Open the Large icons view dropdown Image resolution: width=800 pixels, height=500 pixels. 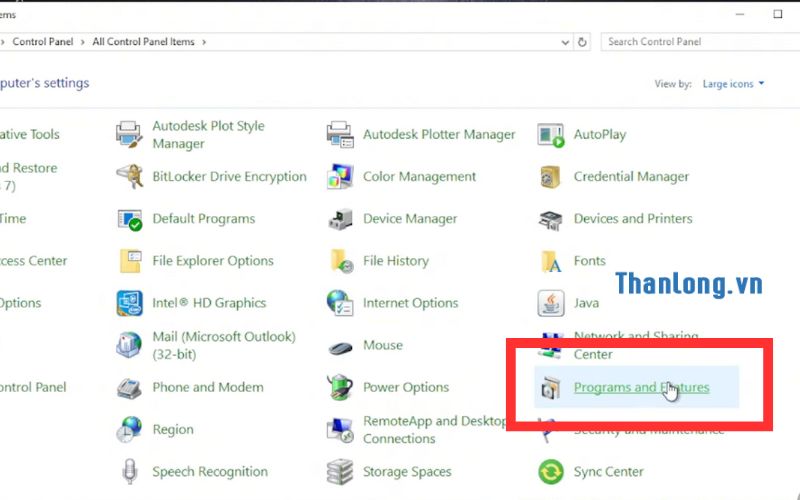pyautogui.click(x=733, y=84)
